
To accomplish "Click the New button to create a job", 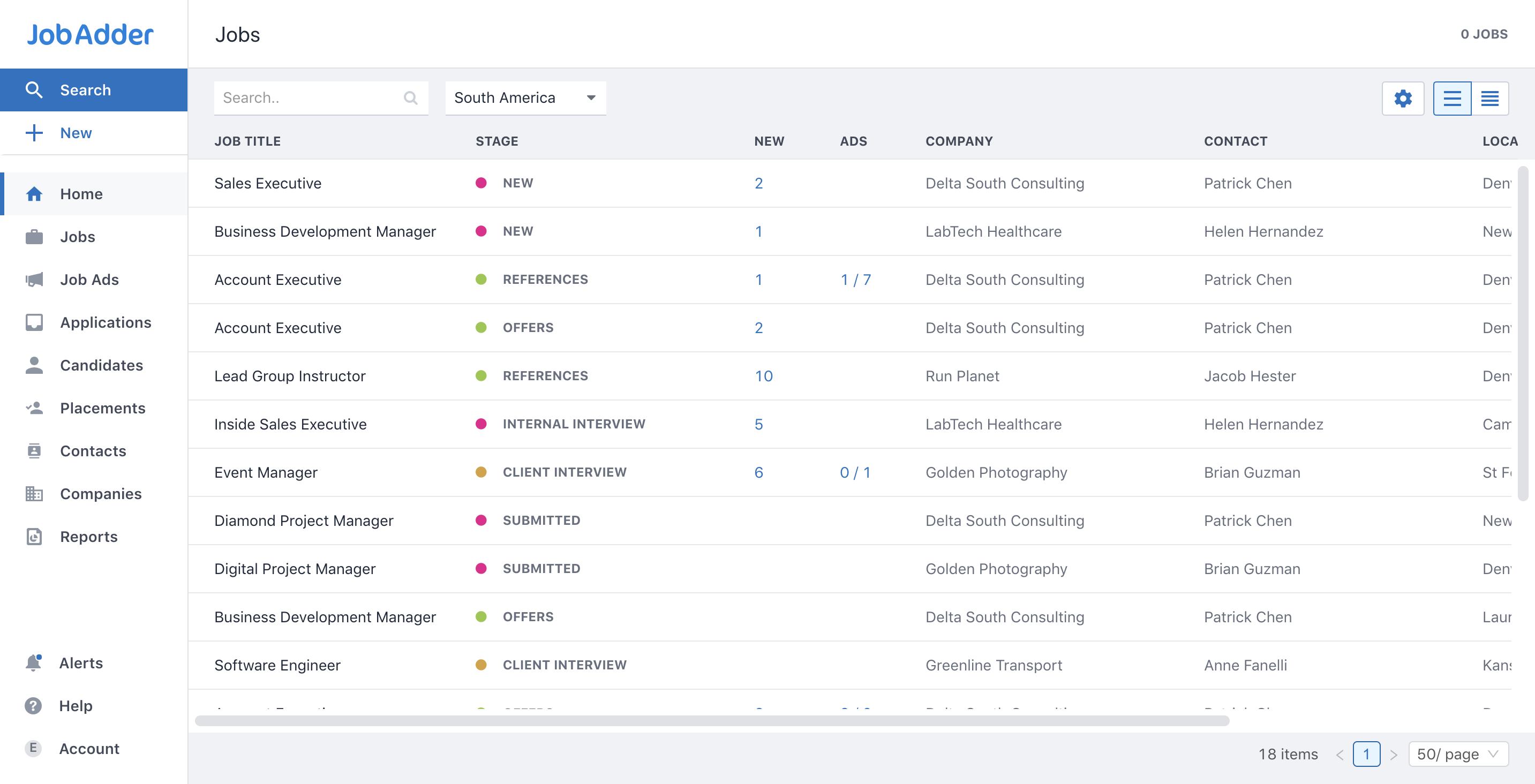I will pos(76,133).
